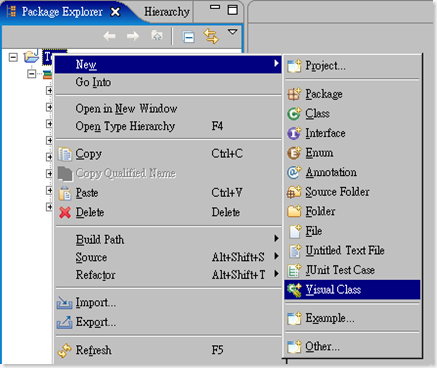Select the Package Explorer tab

pyautogui.click(x=62, y=12)
